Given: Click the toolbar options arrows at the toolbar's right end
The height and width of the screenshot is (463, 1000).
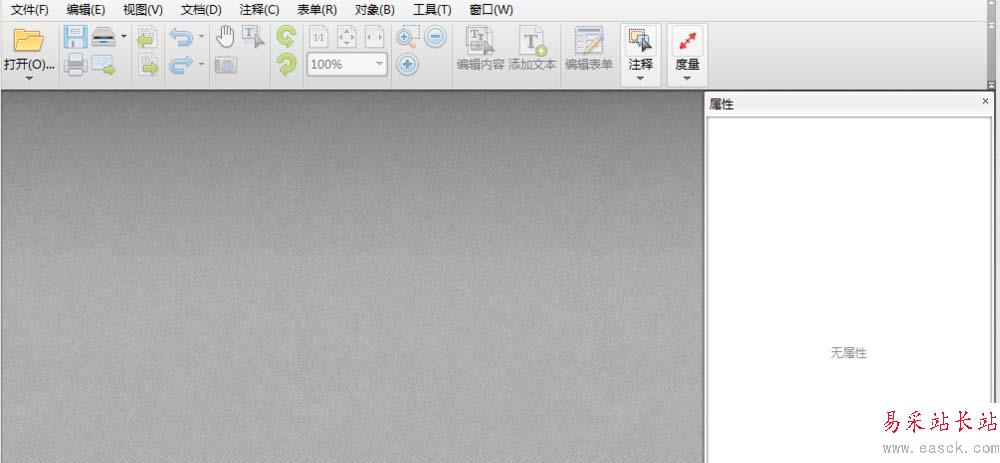Looking at the screenshot, I should pos(990,85).
